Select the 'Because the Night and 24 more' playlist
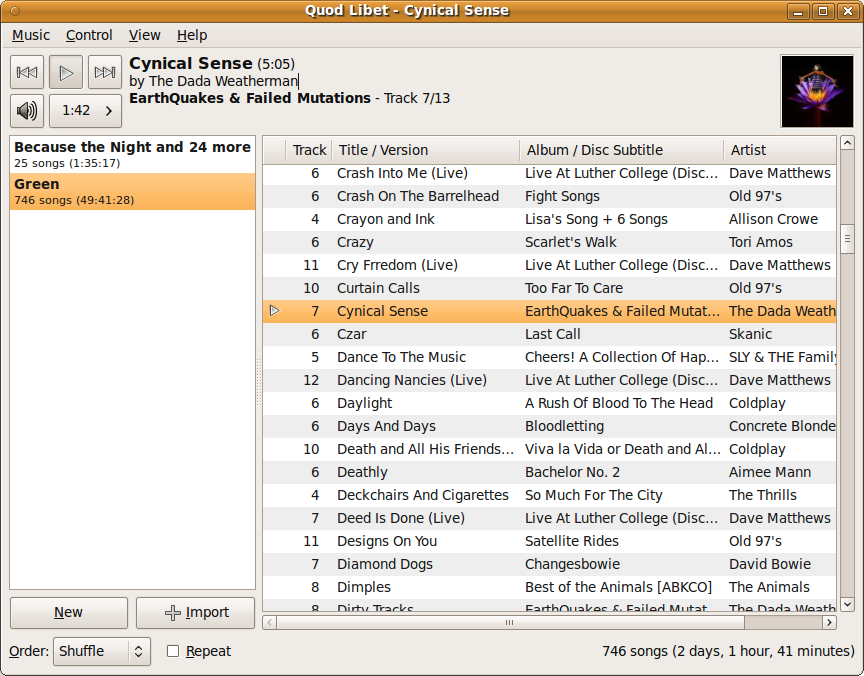 (132, 154)
